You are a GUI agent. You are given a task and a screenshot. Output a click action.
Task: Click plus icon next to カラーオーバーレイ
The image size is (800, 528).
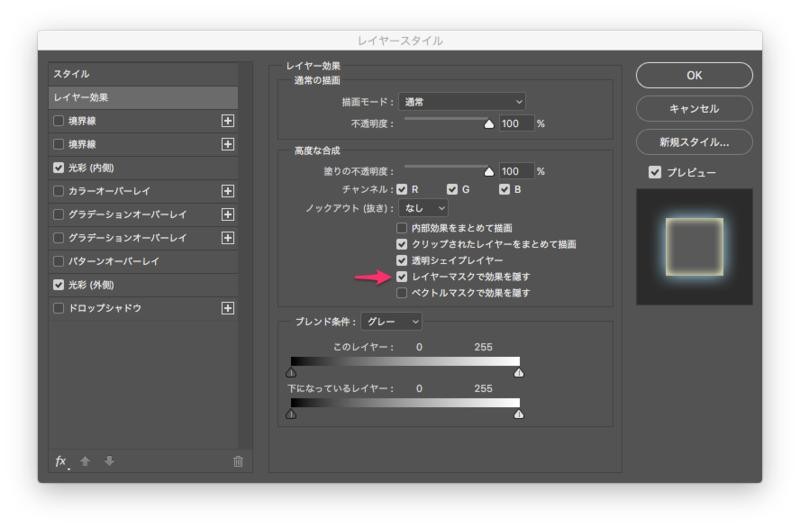pos(228,191)
